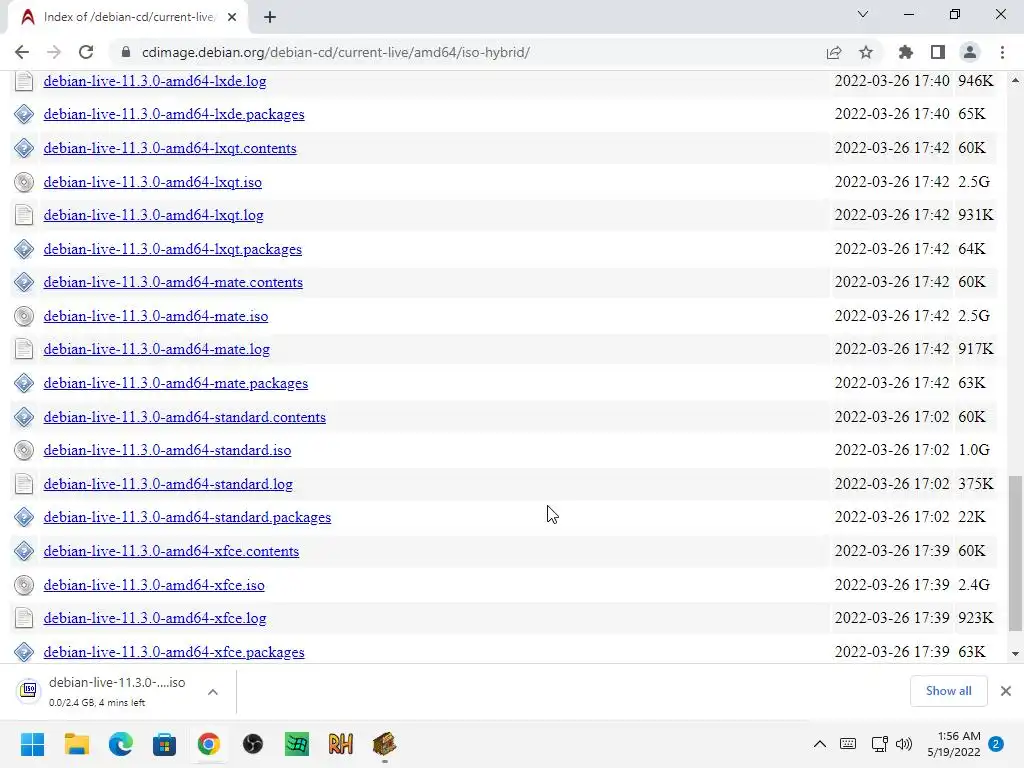The width and height of the screenshot is (1024, 768).
Task: Download debian-live-11.3.0-amd64-mate.iso
Action: point(155,316)
